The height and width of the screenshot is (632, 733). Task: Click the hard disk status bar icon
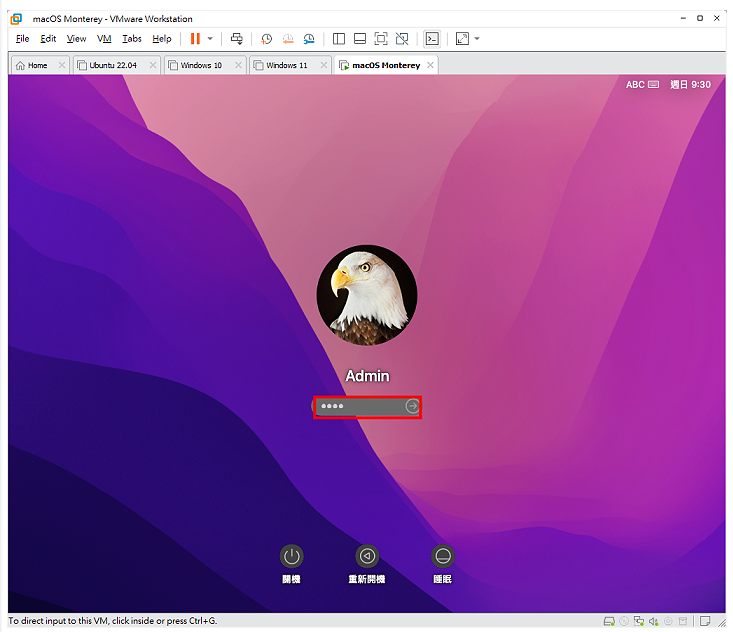[x=609, y=621]
